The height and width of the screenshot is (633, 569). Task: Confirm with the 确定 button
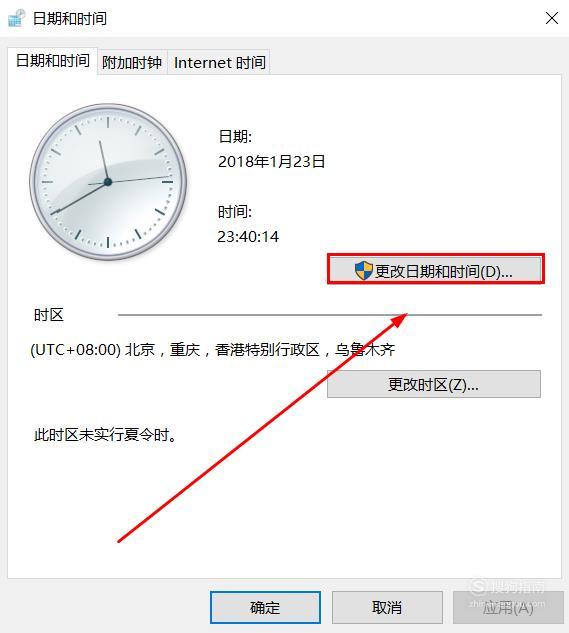point(265,607)
